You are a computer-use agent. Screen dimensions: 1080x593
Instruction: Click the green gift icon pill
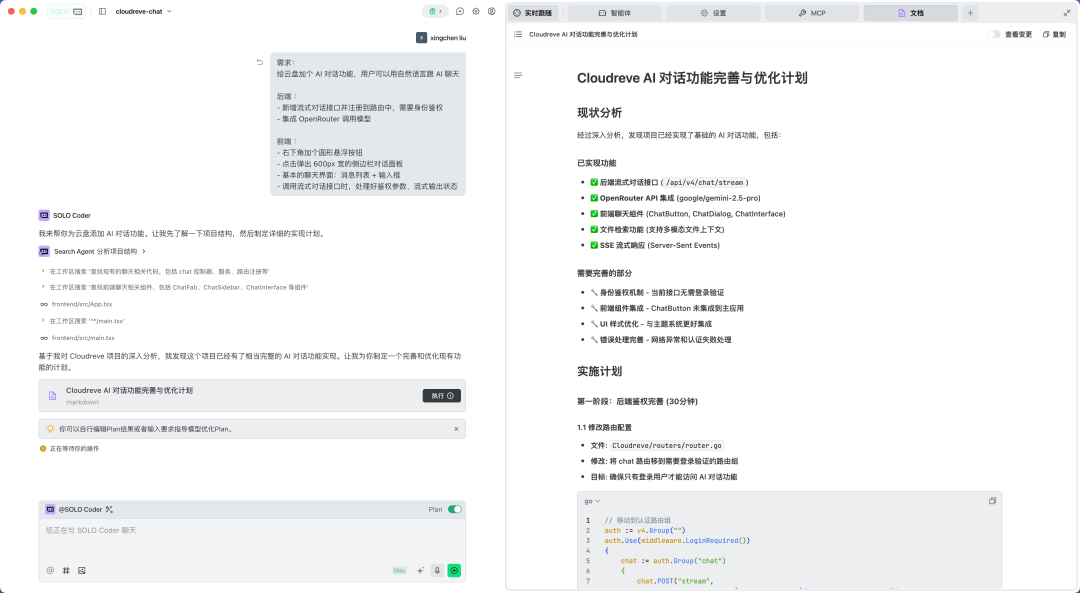pyautogui.click(x=435, y=12)
